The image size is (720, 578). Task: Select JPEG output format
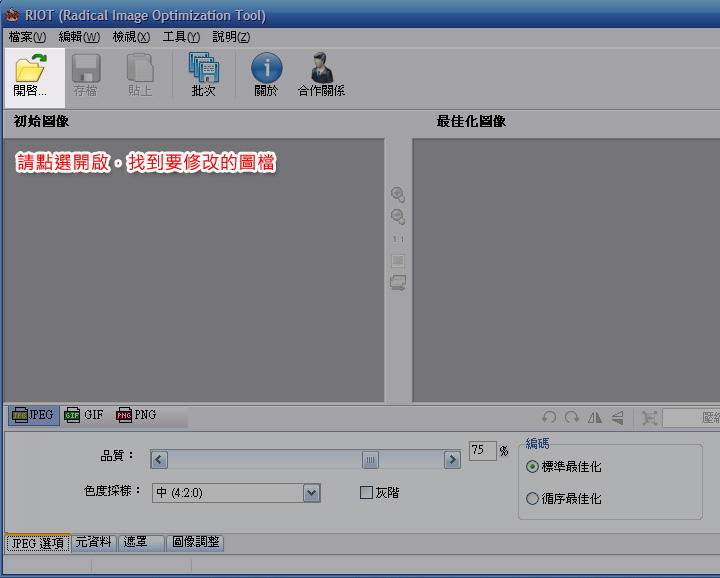[x=34, y=415]
